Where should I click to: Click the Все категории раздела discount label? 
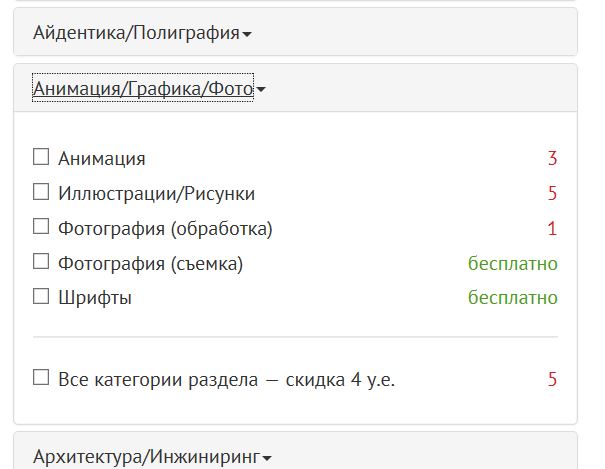227,380
